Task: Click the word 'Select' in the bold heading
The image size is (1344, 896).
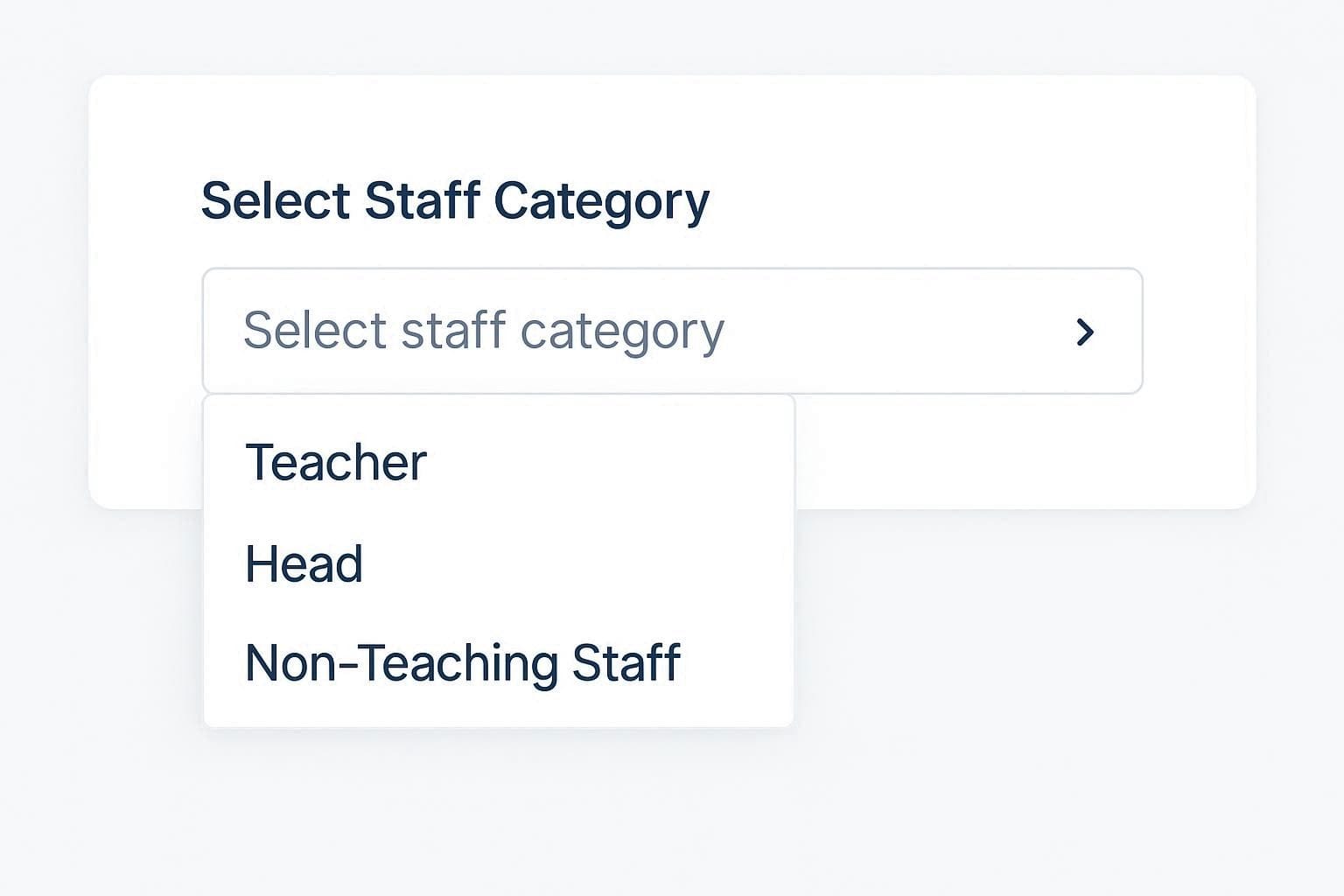Action: (x=276, y=200)
